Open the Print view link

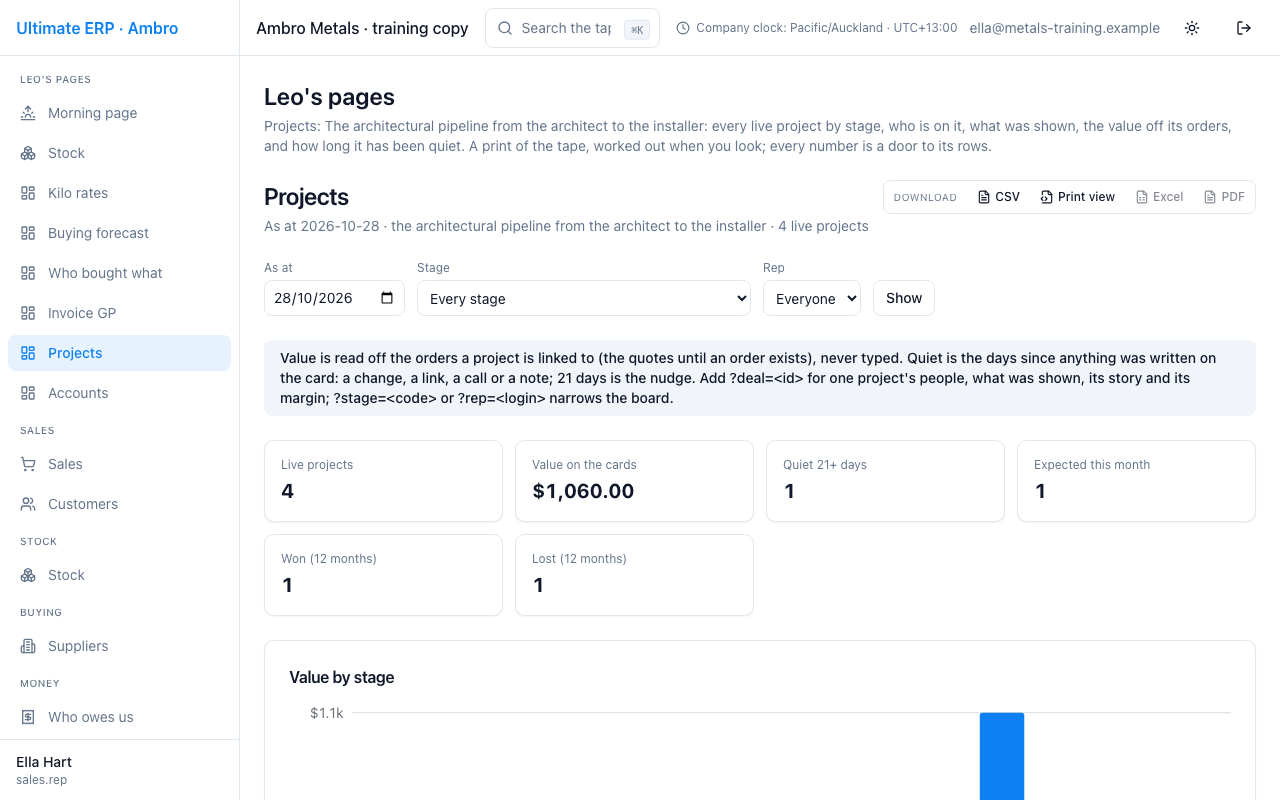1078,197
